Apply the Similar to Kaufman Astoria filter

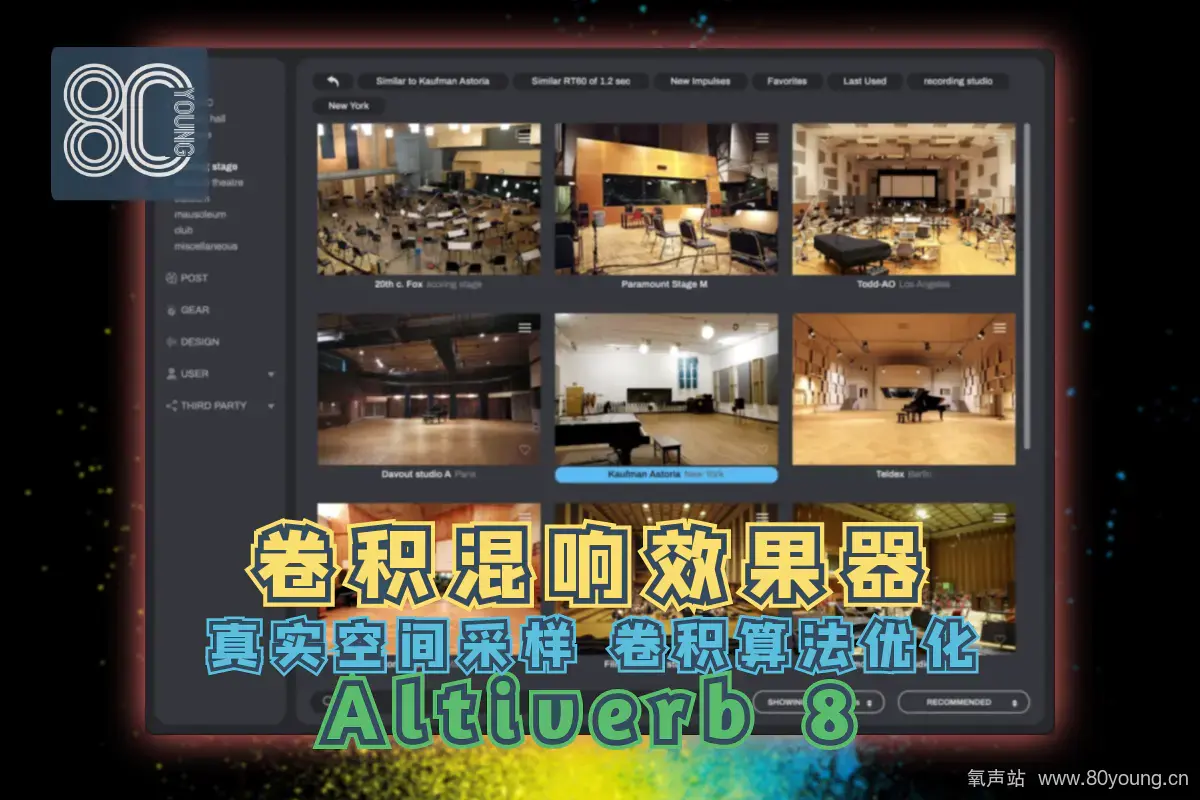432,81
